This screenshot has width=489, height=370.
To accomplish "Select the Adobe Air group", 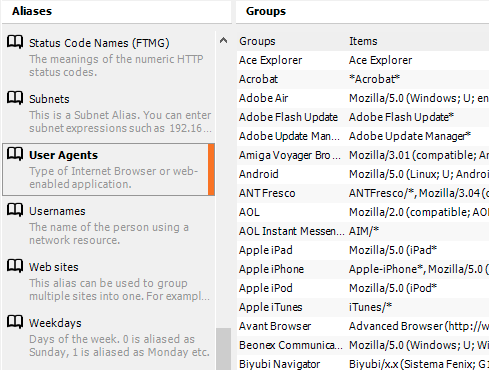I will click(263, 98).
